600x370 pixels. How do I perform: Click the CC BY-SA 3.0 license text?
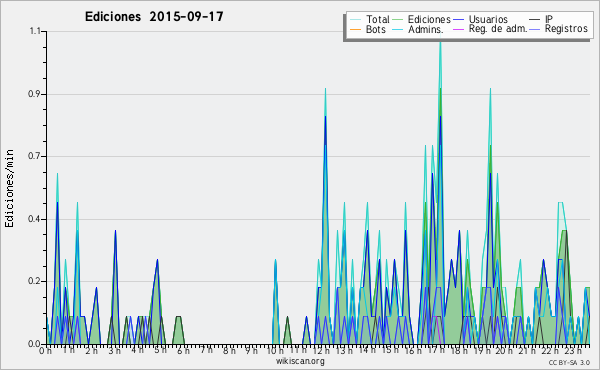(x=569, y=362)
